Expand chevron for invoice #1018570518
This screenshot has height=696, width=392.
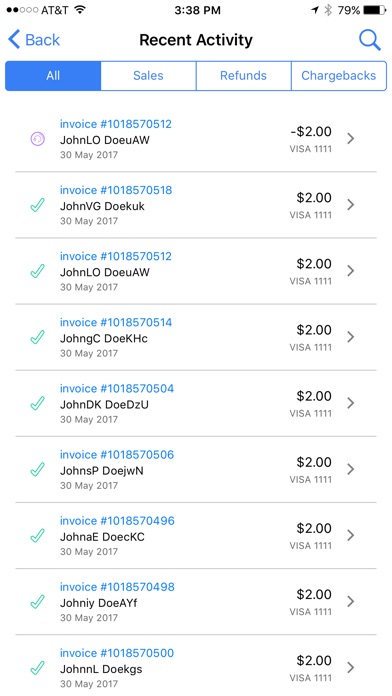[351, 205]
